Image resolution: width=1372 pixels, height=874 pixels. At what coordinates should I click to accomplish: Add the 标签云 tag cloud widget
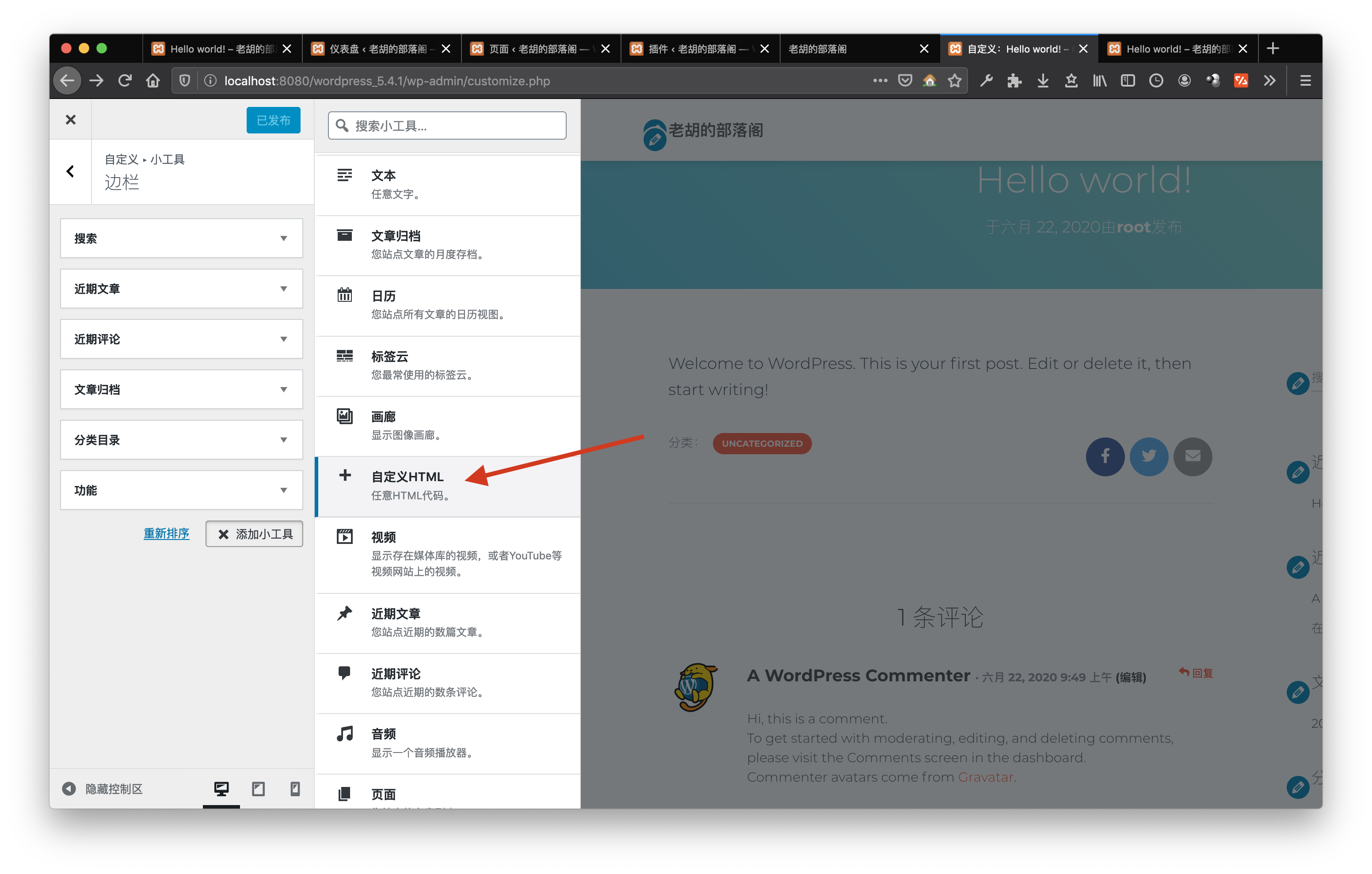(448, 366)
